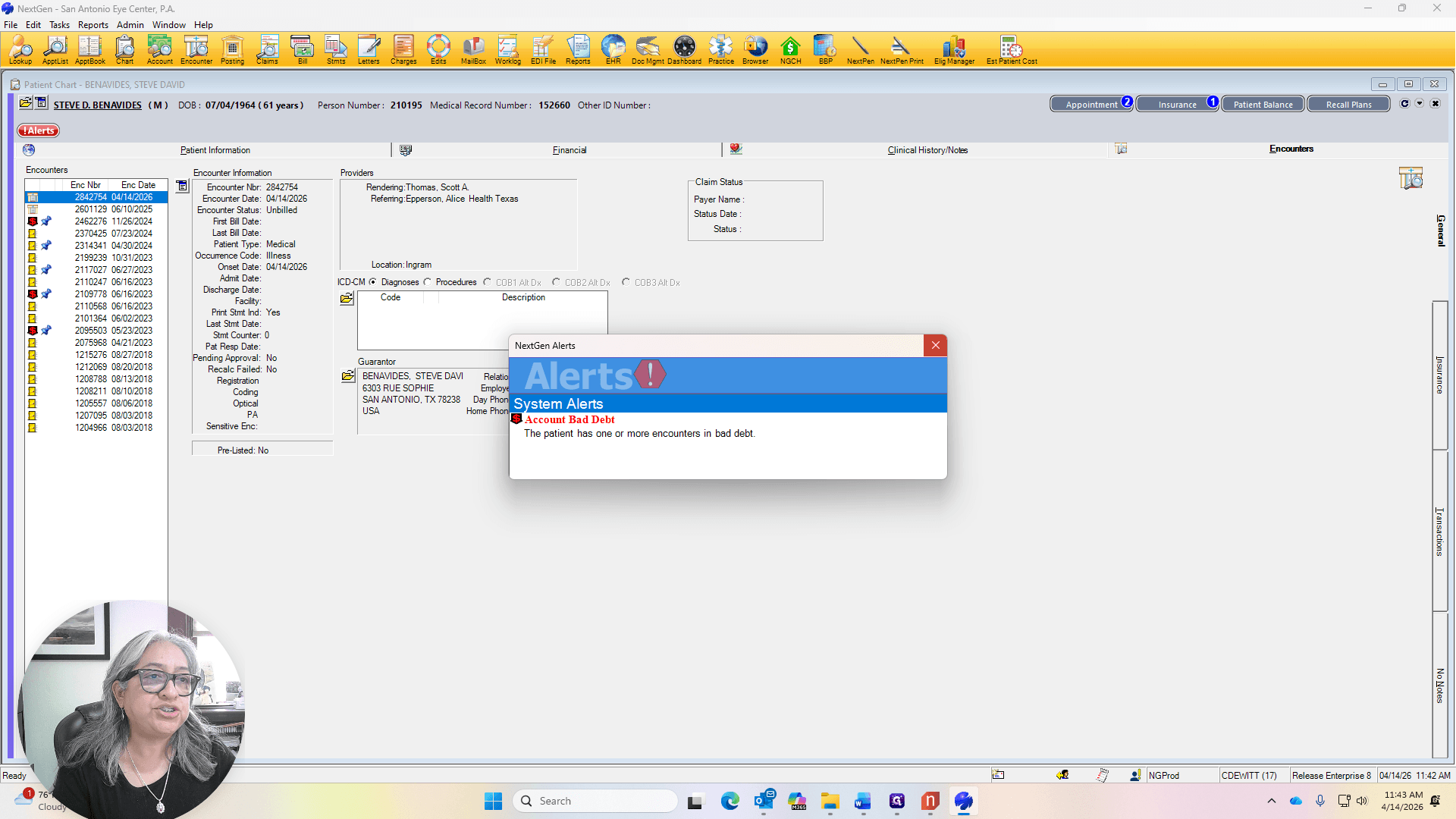Open the NextPen Print toolbar icon
1456x819 pixels.
[902, 50]
